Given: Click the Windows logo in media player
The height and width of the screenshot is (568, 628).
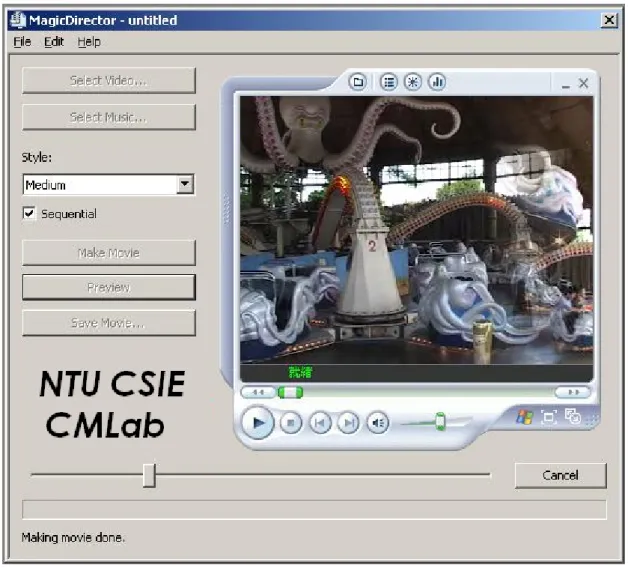Looking at the screenshot, I should 524,417.
